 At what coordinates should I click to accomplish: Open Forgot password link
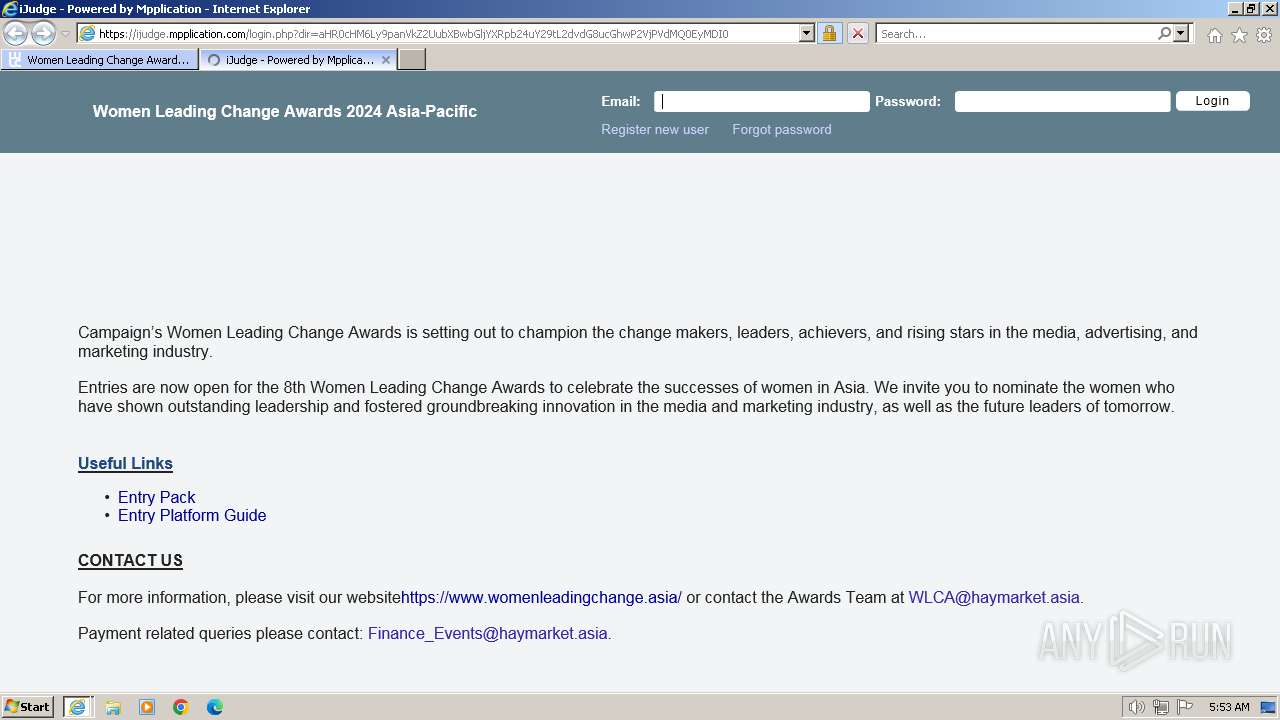tap(782, 129)
